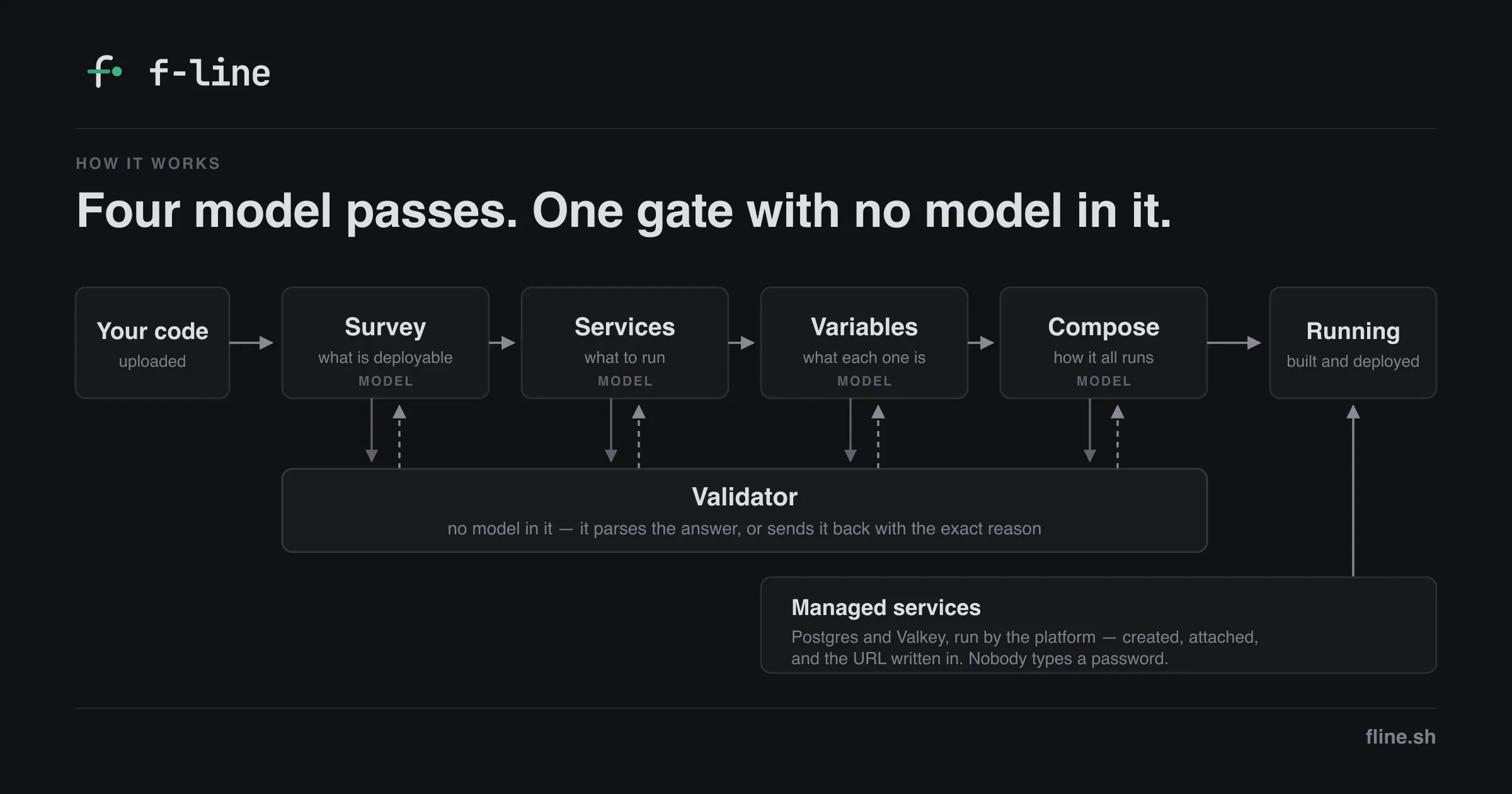Click arrow between Survey and Services
This screenshot has height=794, width=1512.
pos(502,343)
